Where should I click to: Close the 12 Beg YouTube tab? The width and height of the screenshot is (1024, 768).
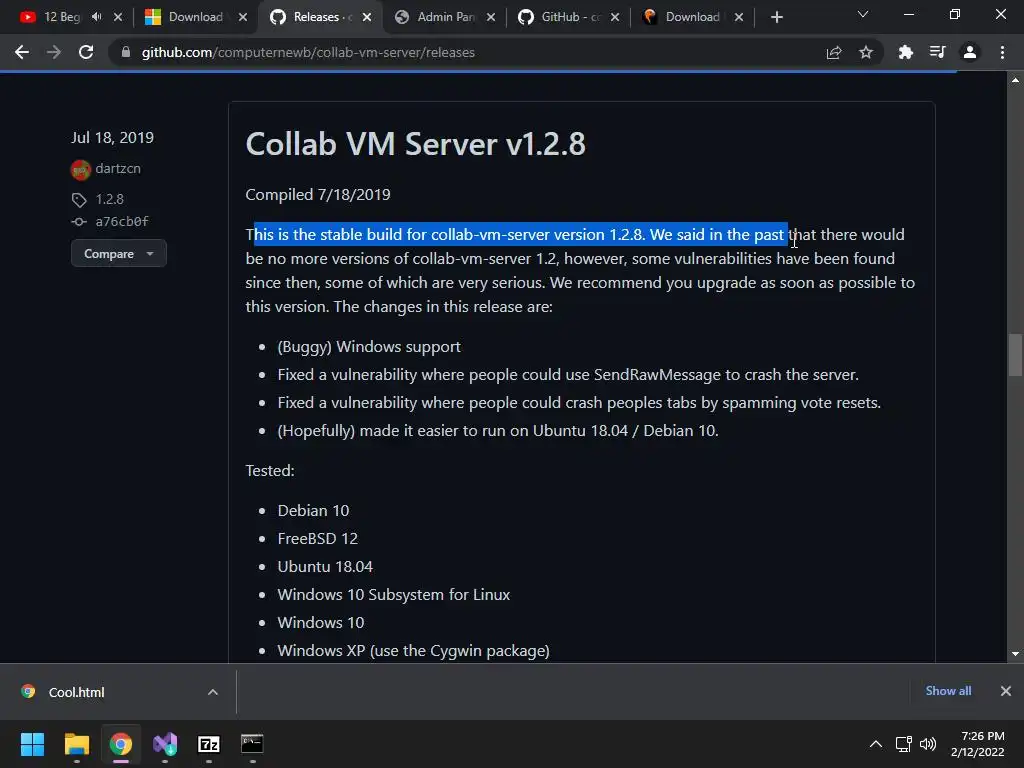pos(118,17)
